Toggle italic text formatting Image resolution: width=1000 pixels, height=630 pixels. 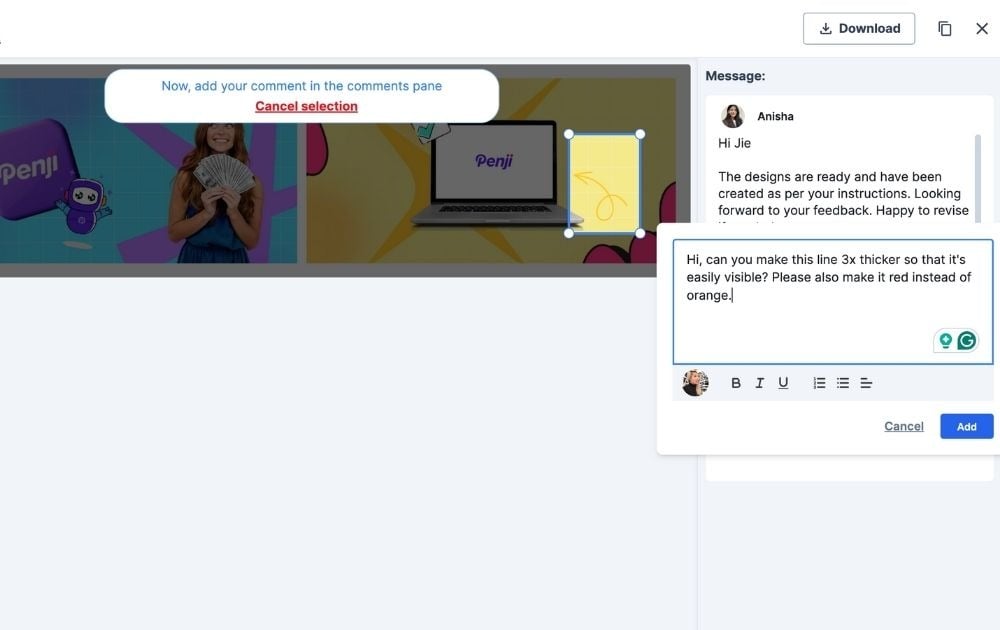(x=759, y=383)
